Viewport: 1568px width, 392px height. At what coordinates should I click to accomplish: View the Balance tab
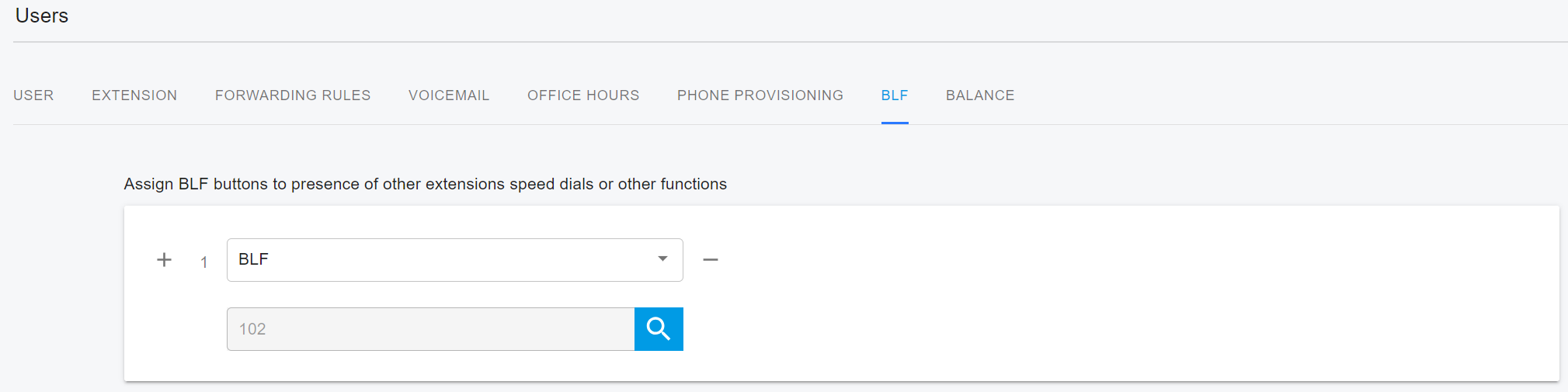[x=980, y=95]
